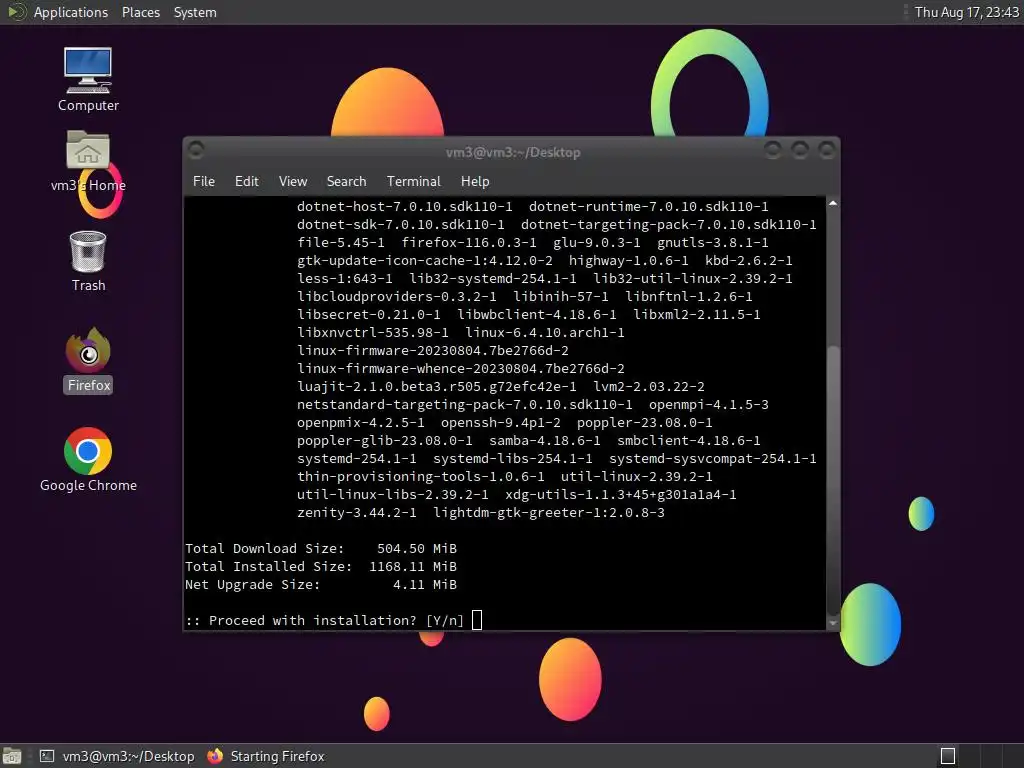Click the terminal title vm3@vm3:~/Desktop
Screen dimensions: 1024x768
513,152
